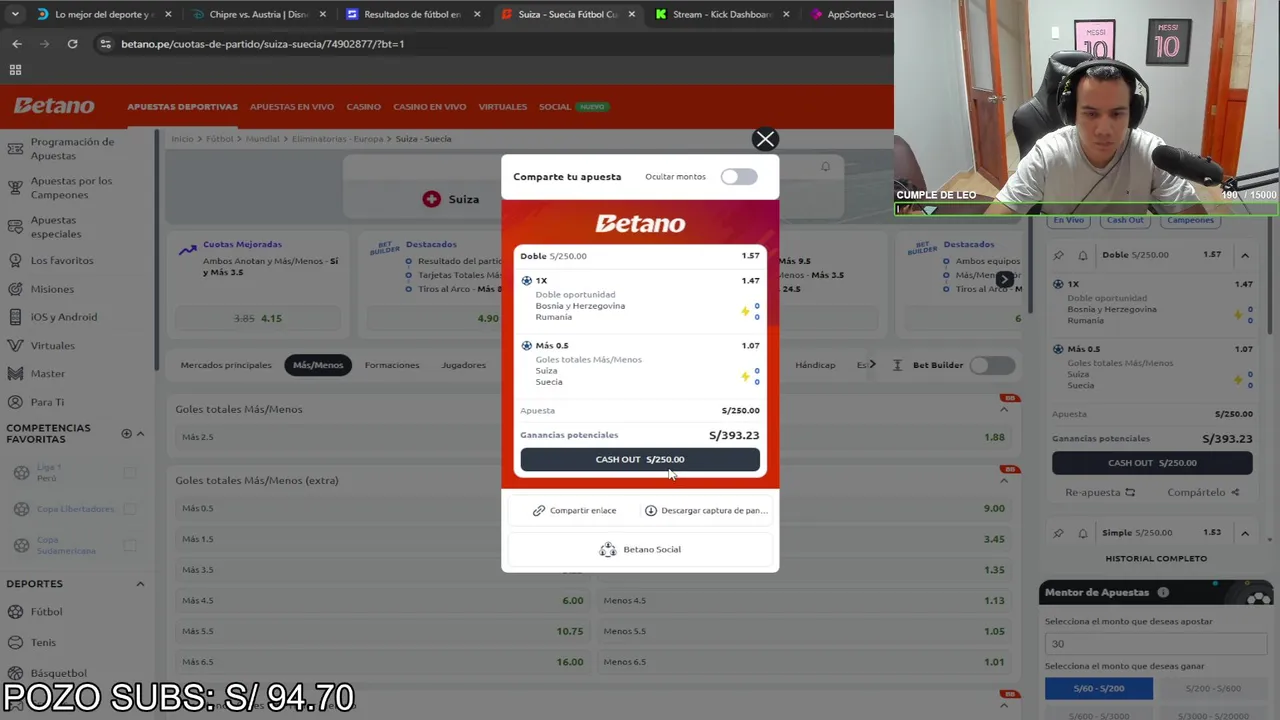The image size is (1280, 720).
Task: Click Descargar captura de pantalla download icon
Action: coord(651,510)
